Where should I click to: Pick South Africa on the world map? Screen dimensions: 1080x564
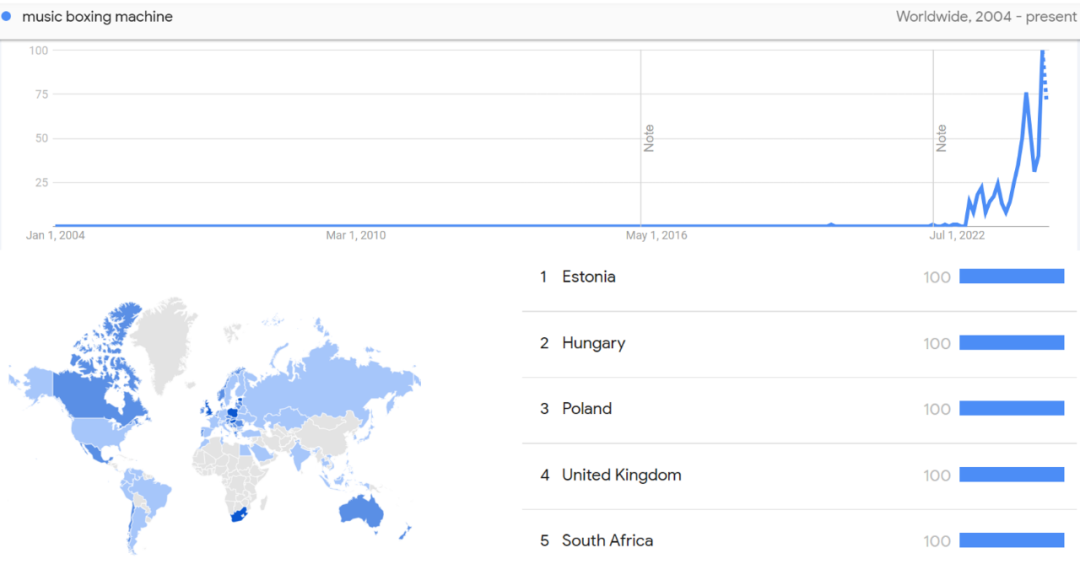234,517
